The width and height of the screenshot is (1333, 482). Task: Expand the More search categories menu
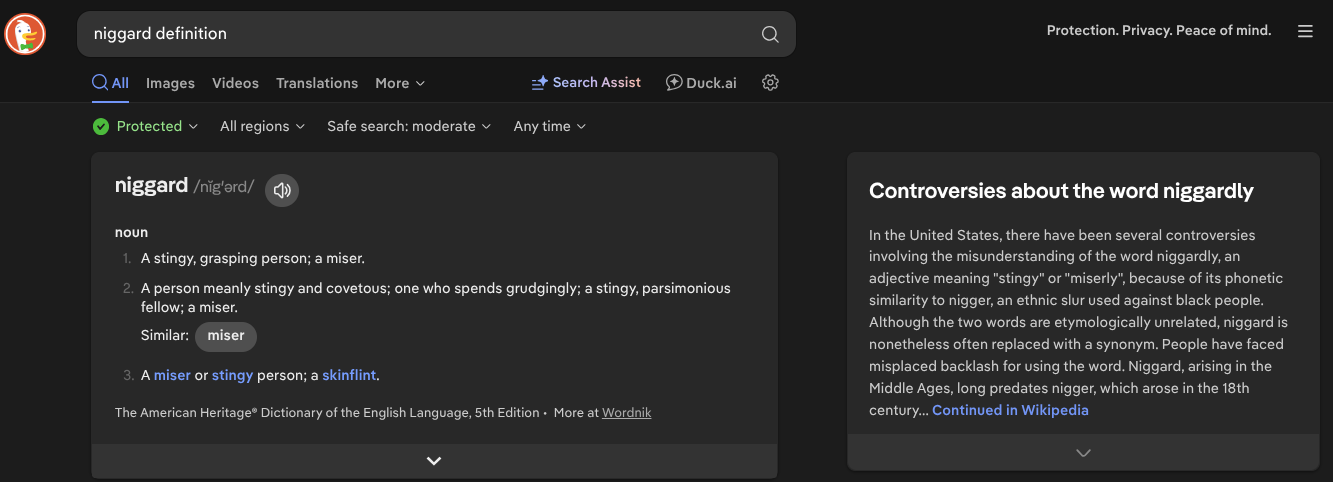[x=400, y=83]
